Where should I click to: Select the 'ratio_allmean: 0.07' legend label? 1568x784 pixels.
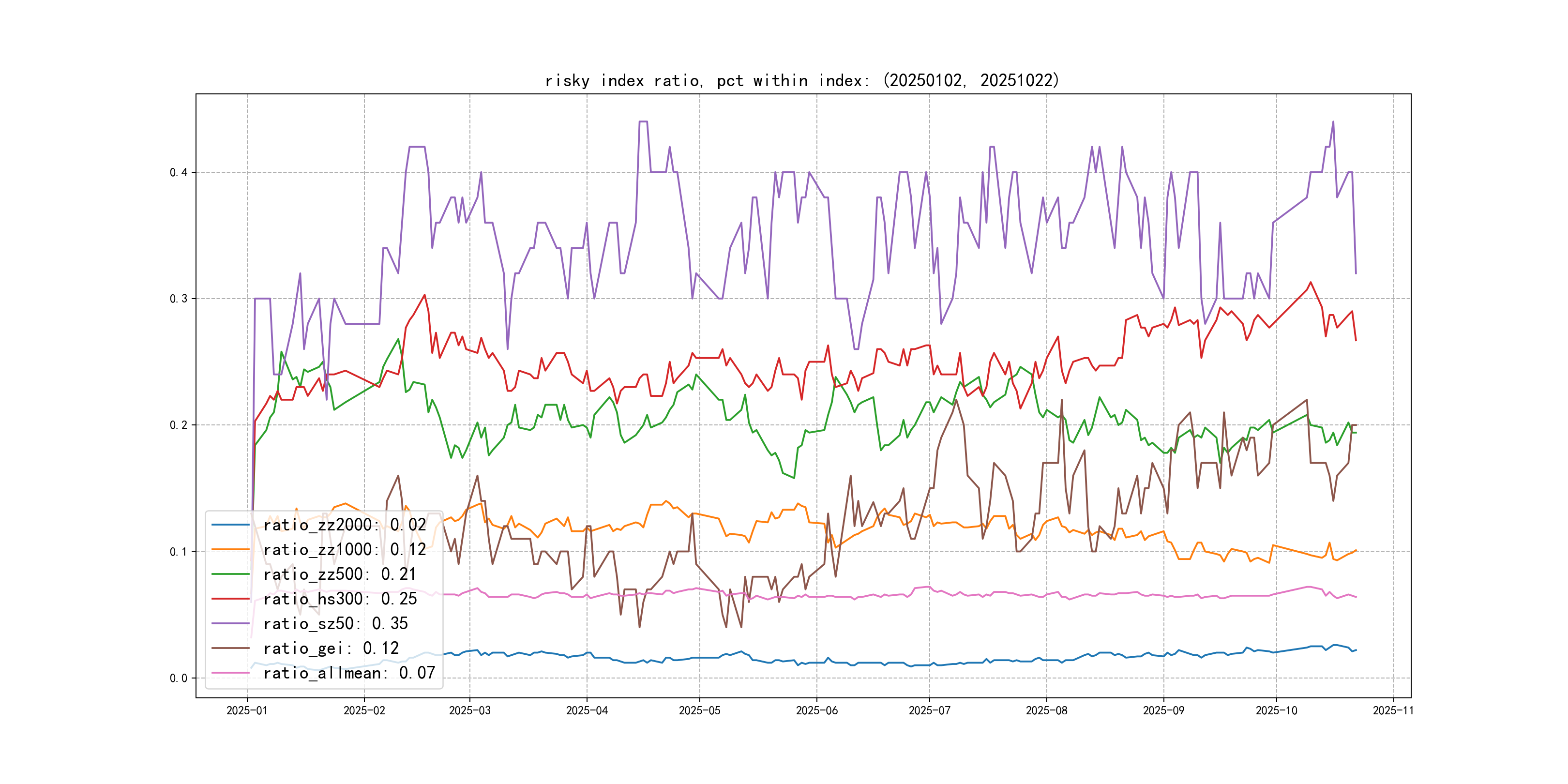pos(349,673)
